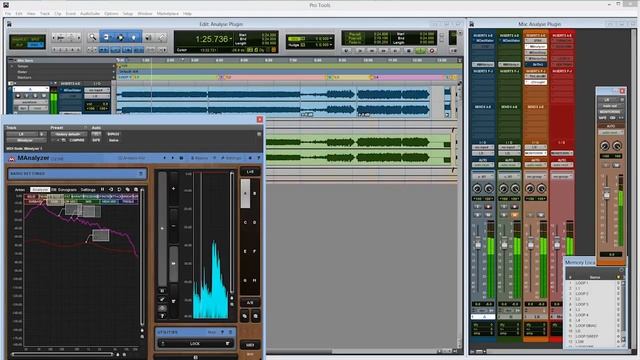This screenshot has height=360, width=640.
Task: Mute track A in Edit window
Action: (44, 96)
